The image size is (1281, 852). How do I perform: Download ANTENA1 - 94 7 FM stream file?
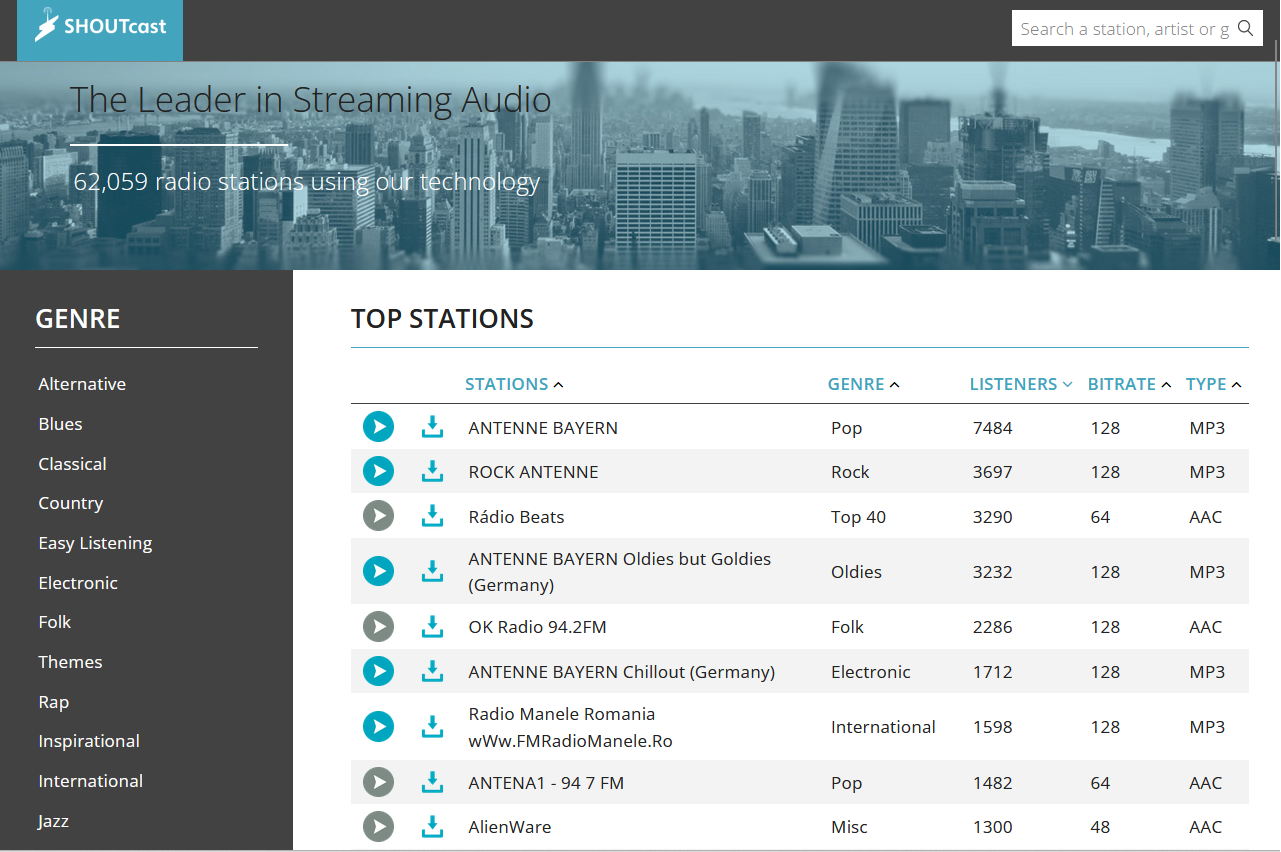[x=432, y=782]
